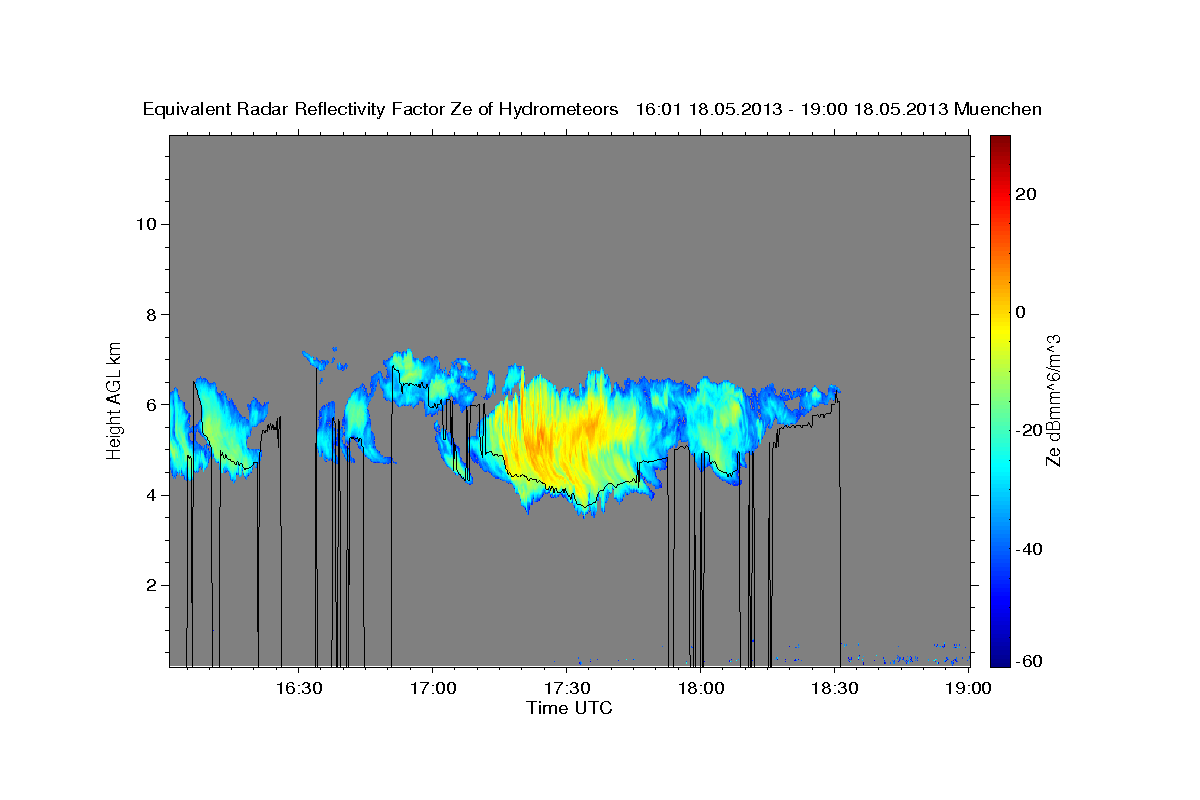Click the '17:00' time tick label
Viewport: 1200px width, 800px height.
tap(432, 688)
